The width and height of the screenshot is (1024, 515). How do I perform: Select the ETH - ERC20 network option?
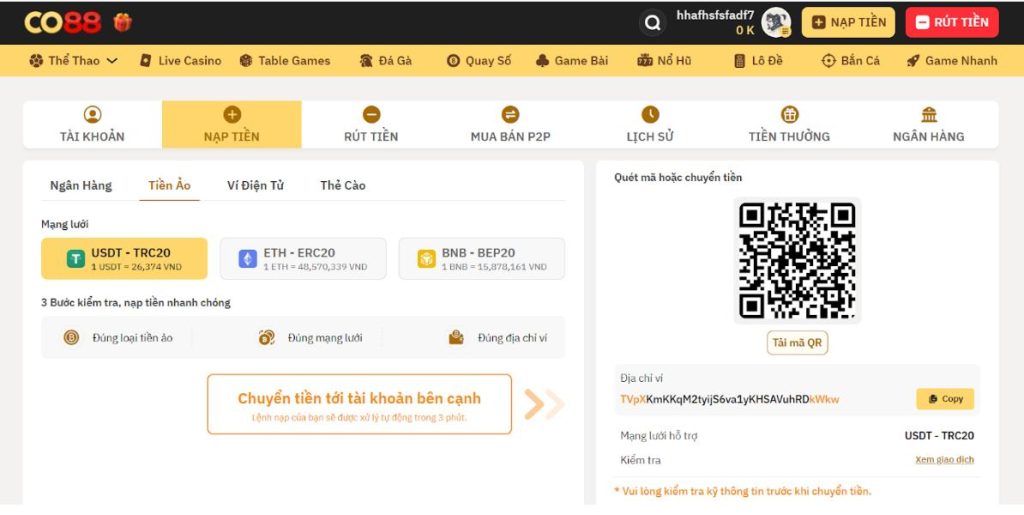pyautogui.click(x=303, y=258)
